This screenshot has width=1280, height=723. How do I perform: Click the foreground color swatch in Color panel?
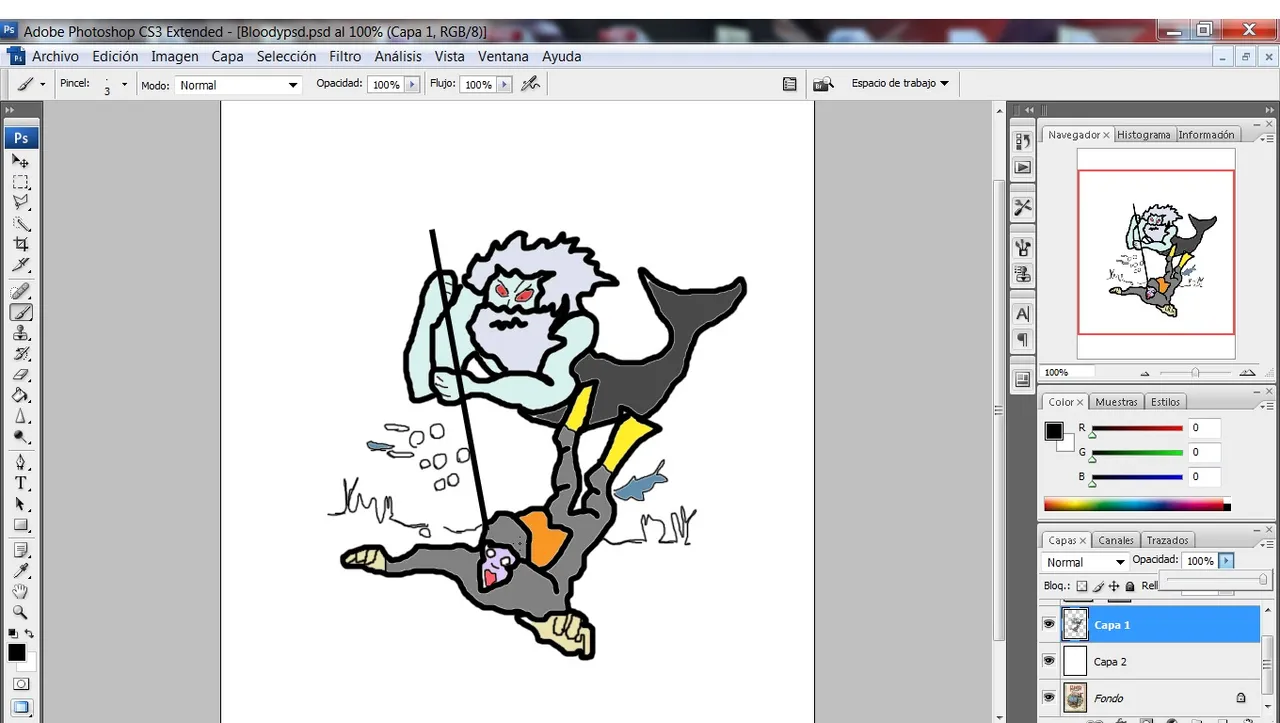tap(1053, 431)
